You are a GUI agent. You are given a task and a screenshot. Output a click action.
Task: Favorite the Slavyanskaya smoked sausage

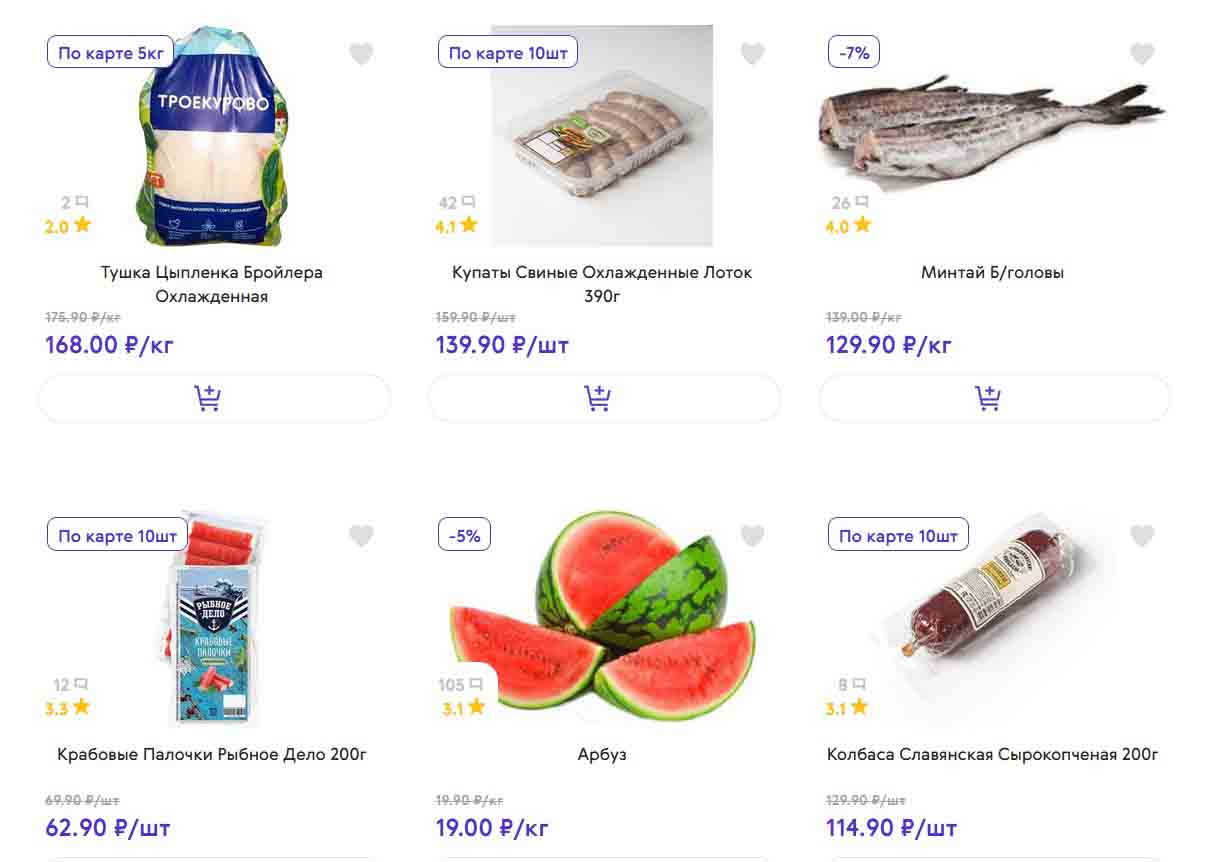point(1142,536)
